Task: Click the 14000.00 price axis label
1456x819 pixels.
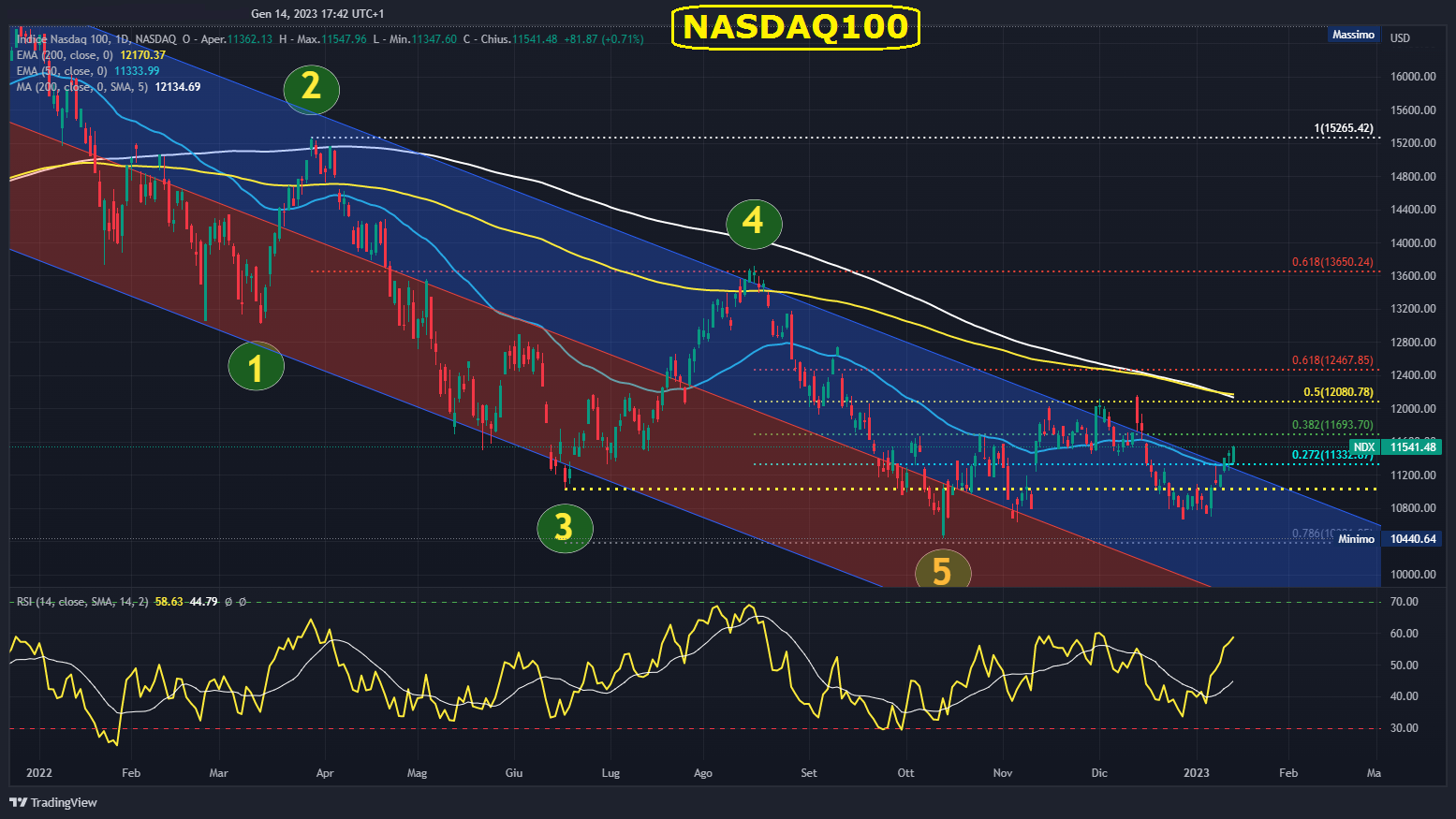Action: click(1414, 243)
